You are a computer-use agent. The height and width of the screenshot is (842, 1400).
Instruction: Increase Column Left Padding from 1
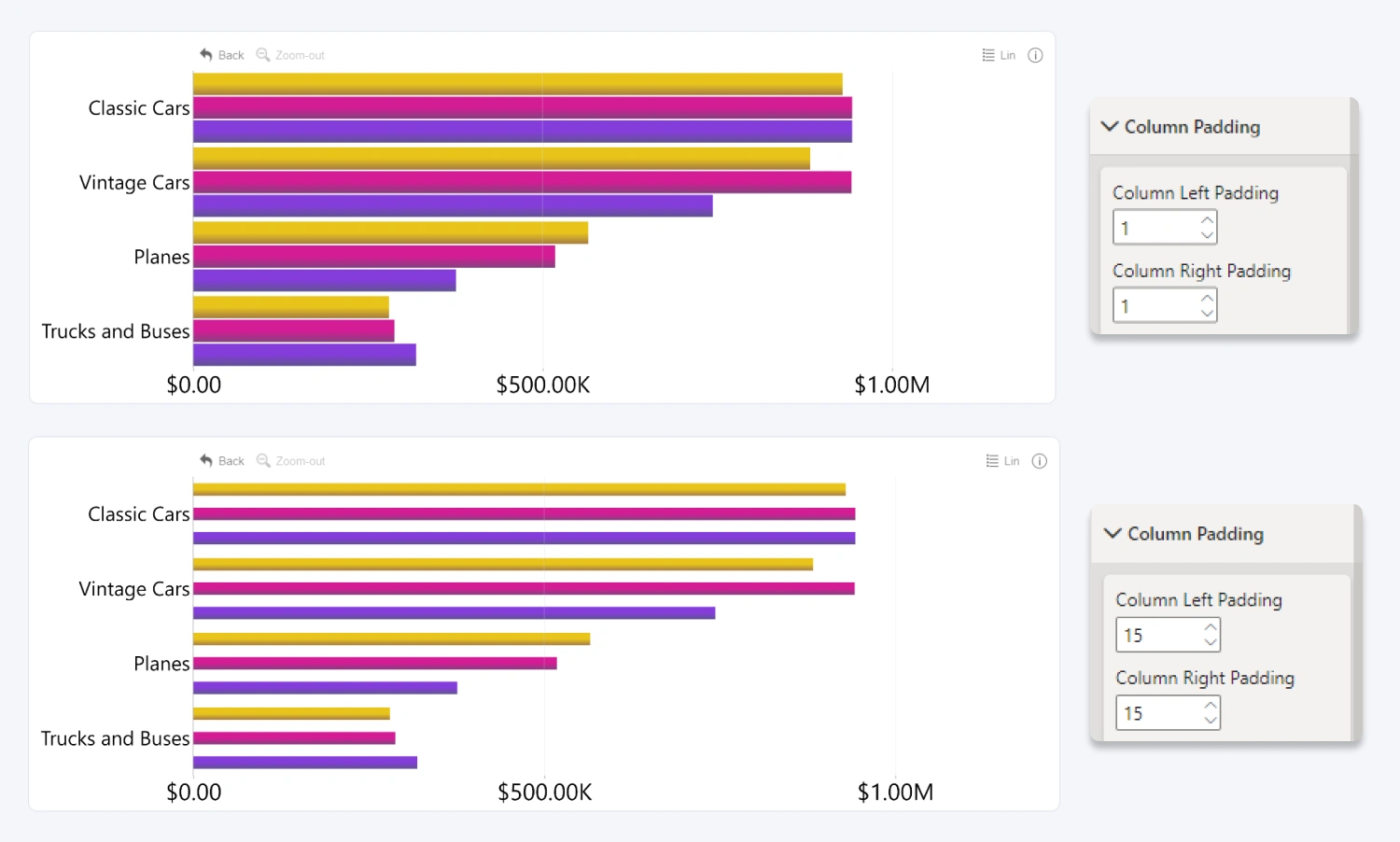coord(1208,220)
